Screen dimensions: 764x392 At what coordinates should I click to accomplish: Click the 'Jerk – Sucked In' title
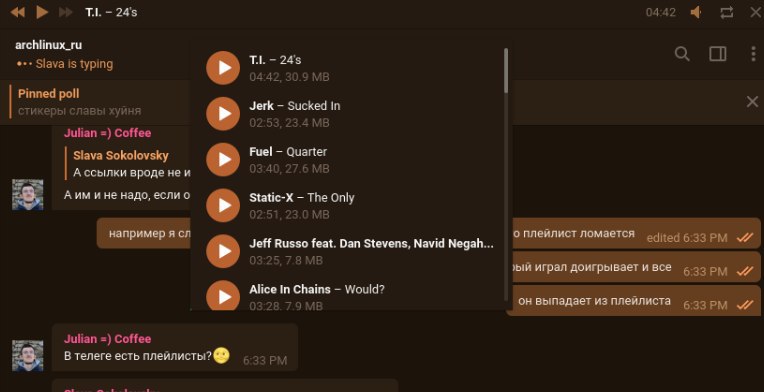pos(295,106)
